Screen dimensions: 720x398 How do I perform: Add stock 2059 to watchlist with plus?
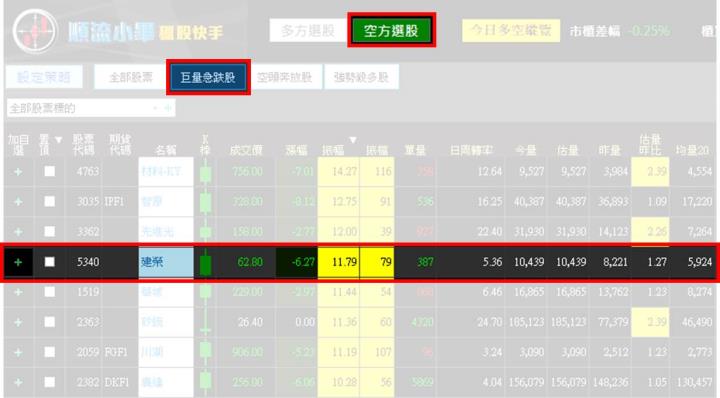(18, 352)
